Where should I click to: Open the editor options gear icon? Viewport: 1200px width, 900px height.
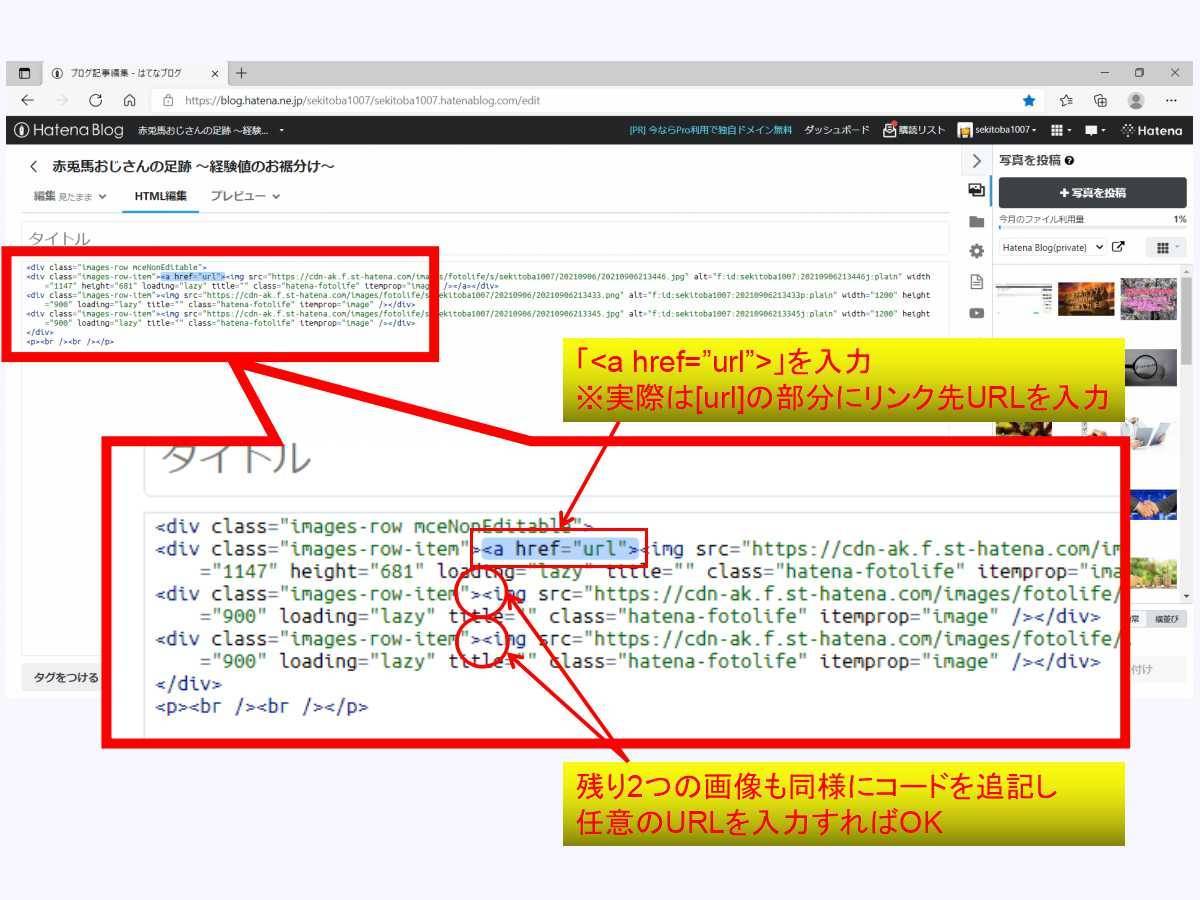tap(977, 252)
